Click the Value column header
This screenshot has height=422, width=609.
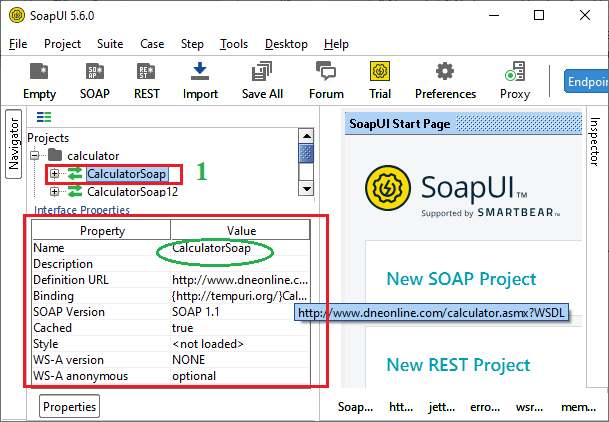[241, 231]
